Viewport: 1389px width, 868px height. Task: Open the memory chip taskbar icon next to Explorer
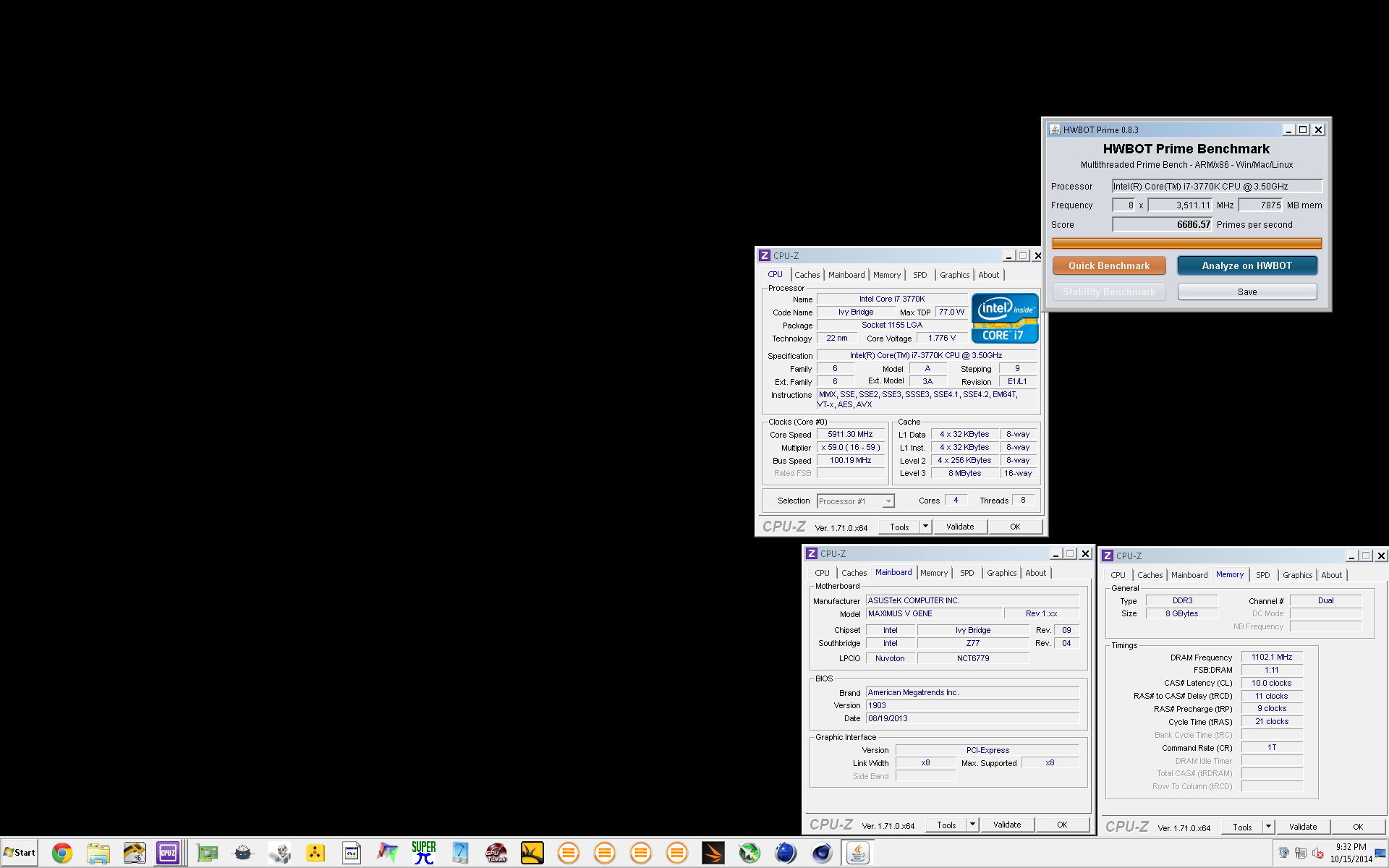coord(135,854)
